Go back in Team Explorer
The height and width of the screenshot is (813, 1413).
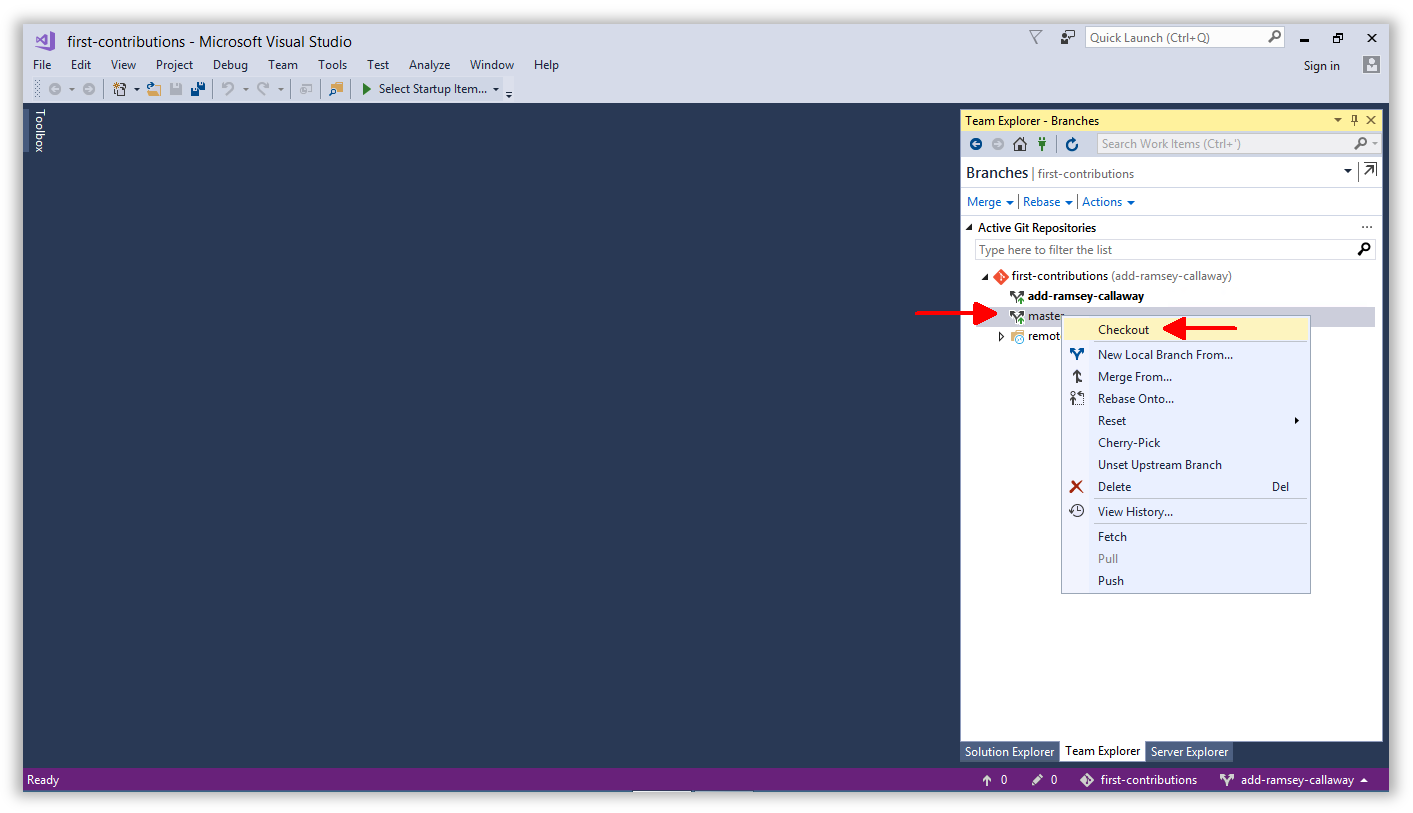(x=976, y=144)
